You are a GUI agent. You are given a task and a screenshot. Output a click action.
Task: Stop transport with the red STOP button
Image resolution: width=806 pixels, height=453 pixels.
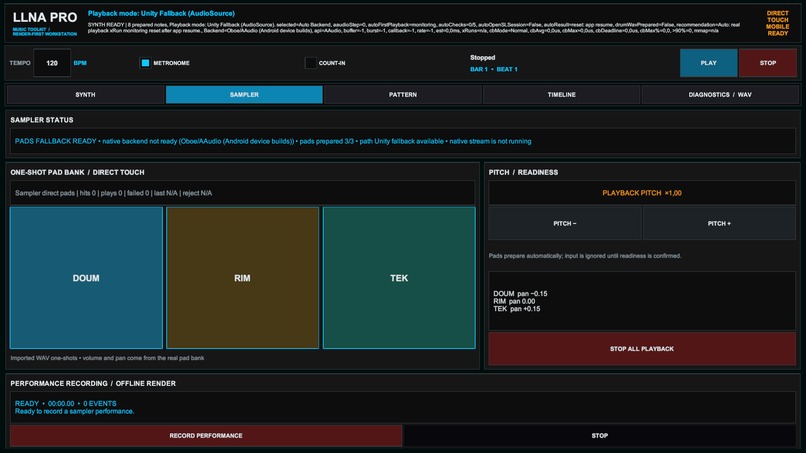click(x=768, y=63)
